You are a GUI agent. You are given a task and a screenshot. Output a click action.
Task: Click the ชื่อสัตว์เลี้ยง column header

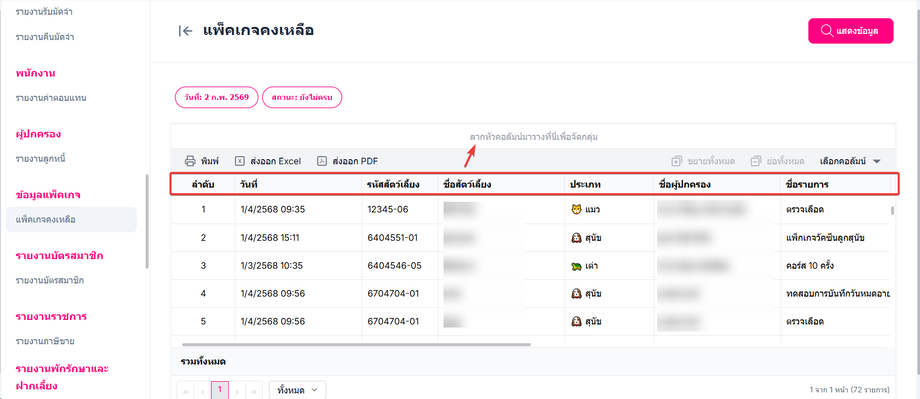pyautogui.click(x=501, y=184)
